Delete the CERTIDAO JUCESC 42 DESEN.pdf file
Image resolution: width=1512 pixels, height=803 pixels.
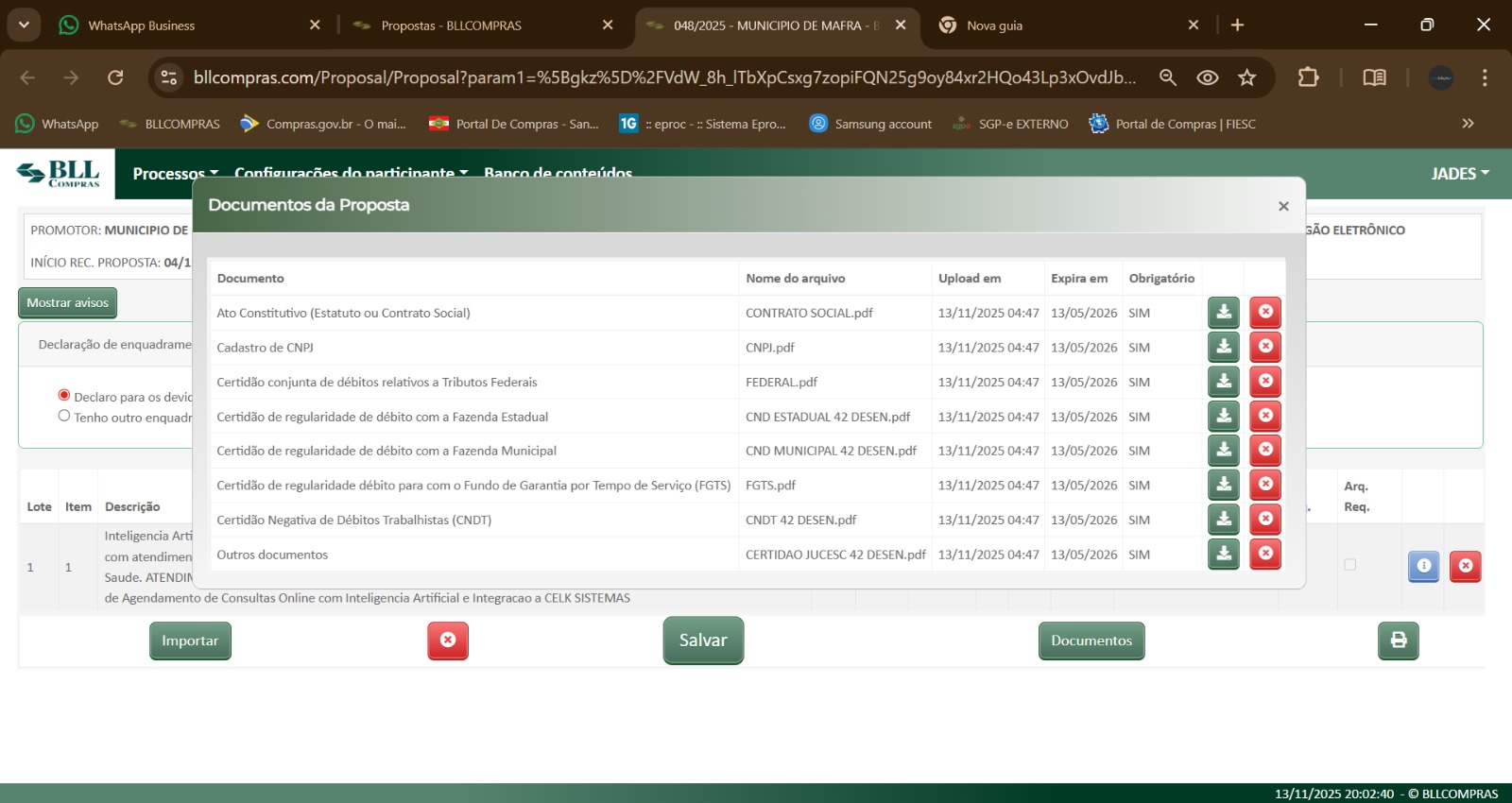click(x=1264, y=554)
